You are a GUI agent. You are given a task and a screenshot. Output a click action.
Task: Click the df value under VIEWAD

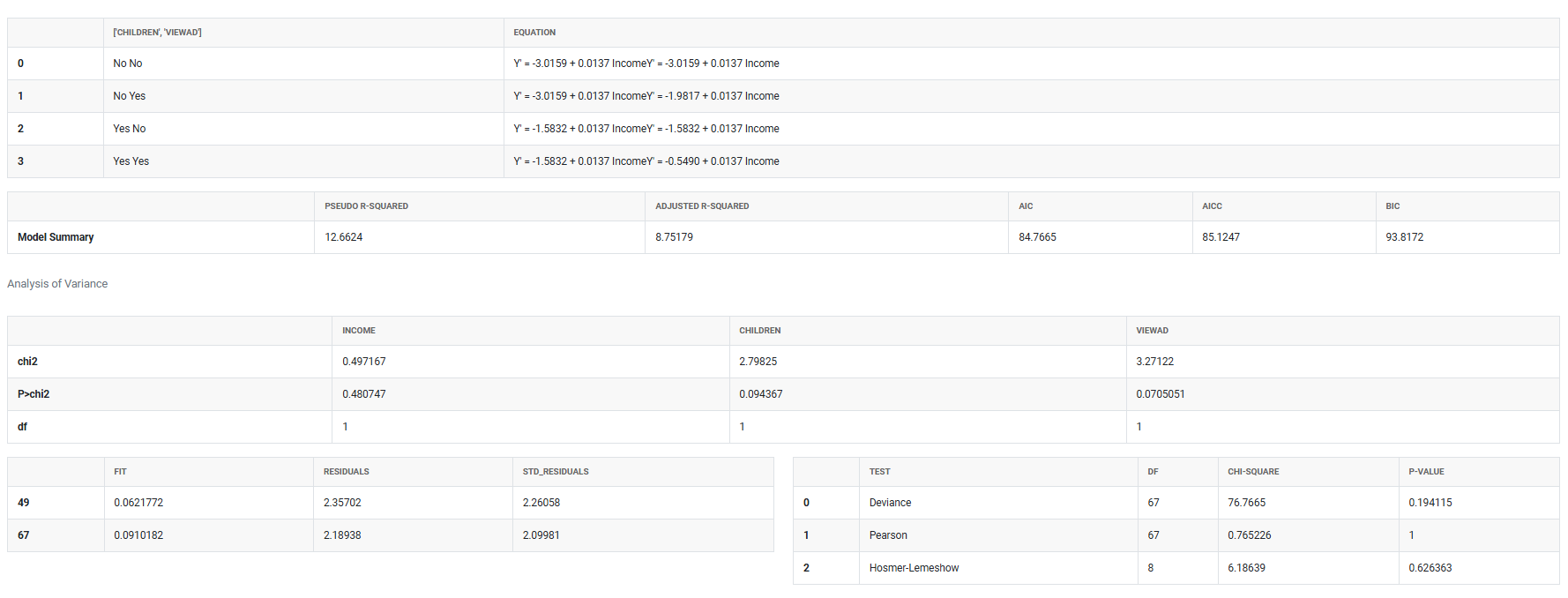pos(1139,427)
